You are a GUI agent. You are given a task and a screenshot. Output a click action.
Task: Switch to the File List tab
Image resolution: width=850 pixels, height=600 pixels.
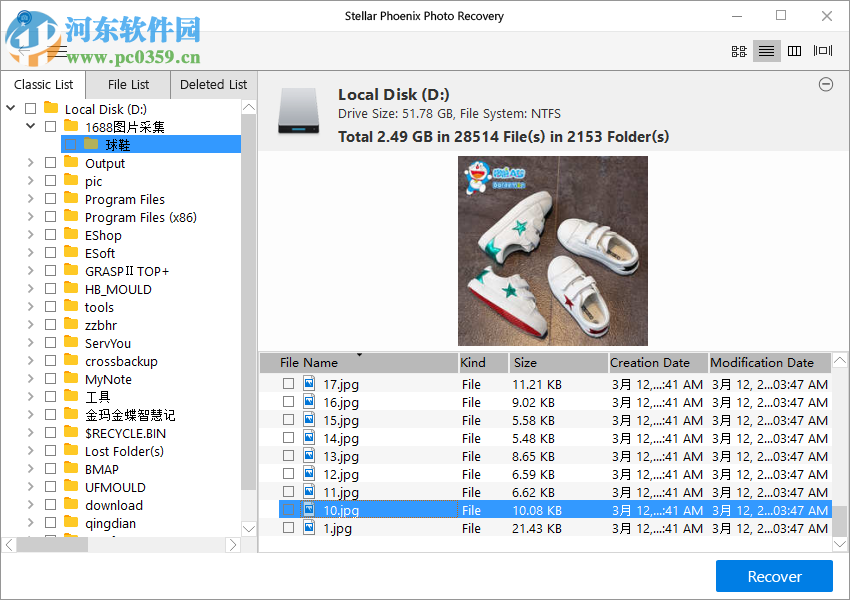point(127,85)
